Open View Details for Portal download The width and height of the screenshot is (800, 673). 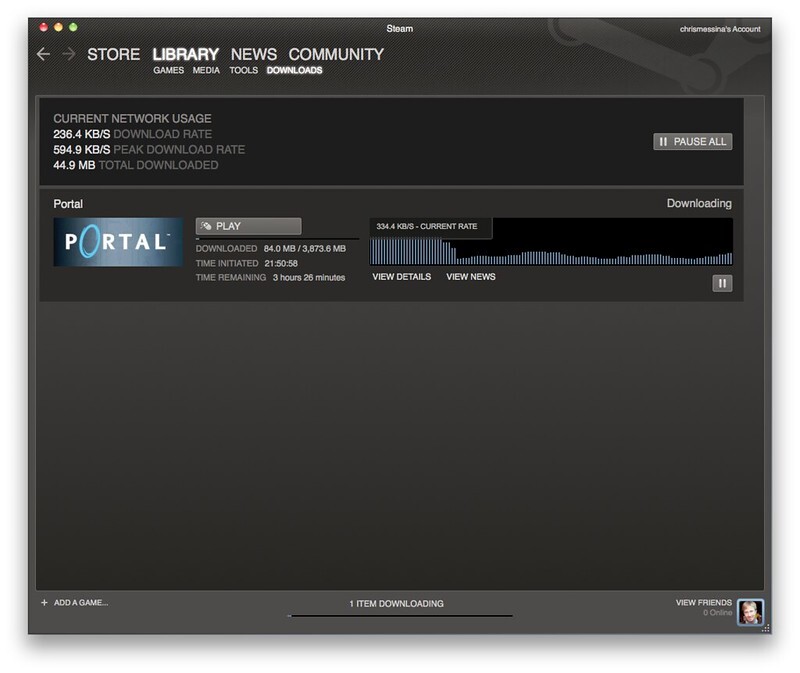click(x=401, y=277)
